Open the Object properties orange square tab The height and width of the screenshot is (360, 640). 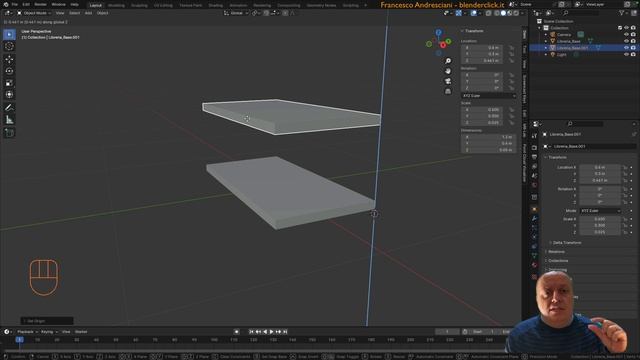click(534, 209)
